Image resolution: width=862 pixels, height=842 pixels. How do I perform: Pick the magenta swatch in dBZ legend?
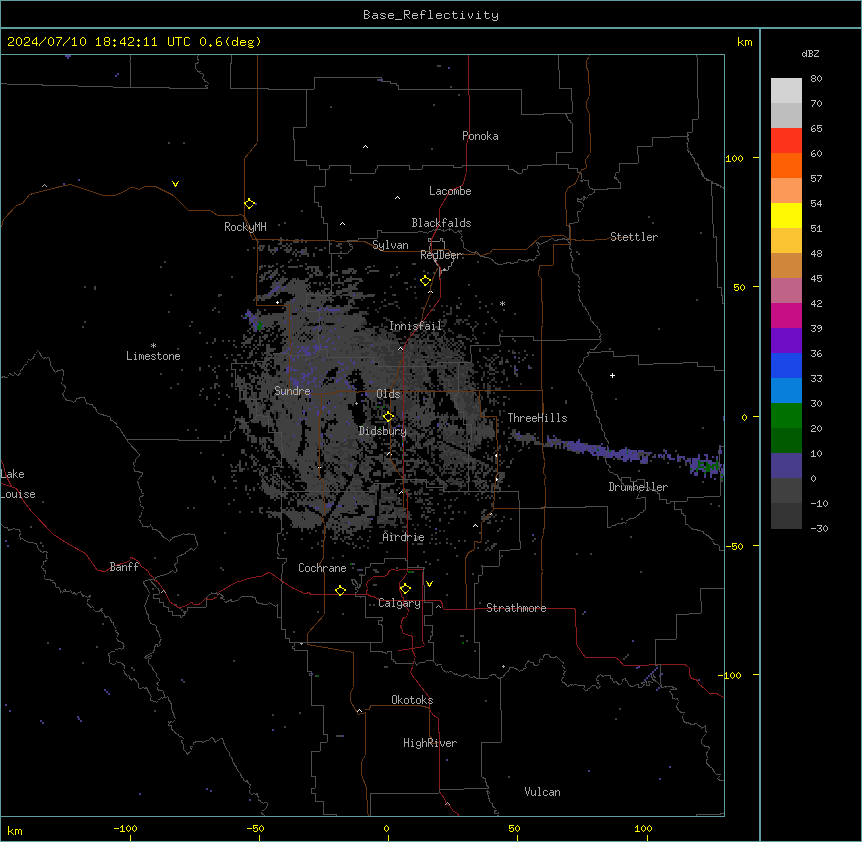click(786, 315)
